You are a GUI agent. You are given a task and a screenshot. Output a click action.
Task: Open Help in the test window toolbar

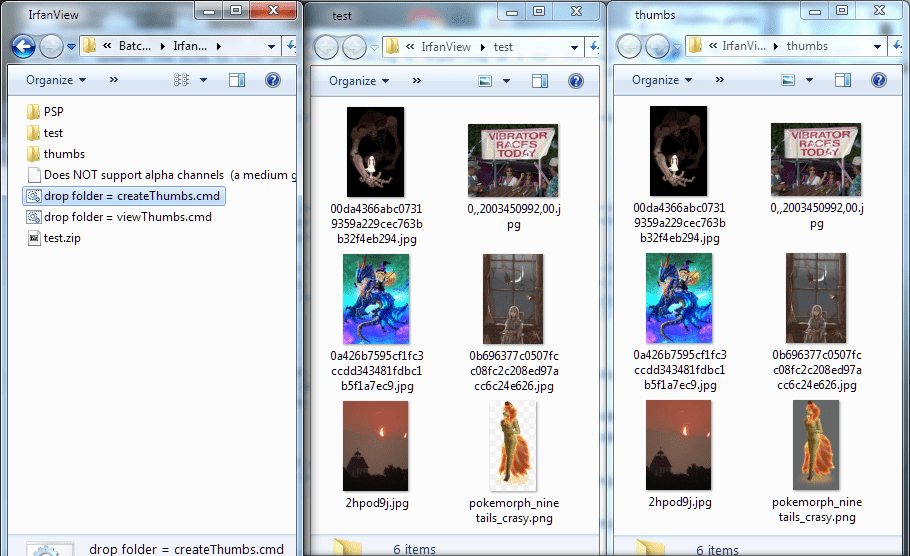click(x=575, y=81)
